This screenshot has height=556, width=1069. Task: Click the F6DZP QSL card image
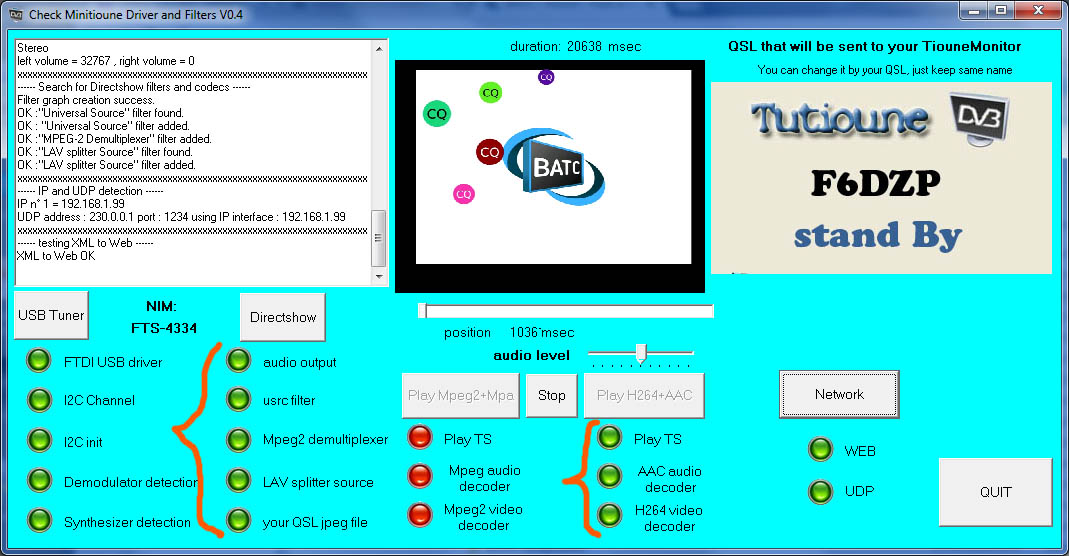pos(882,178)
